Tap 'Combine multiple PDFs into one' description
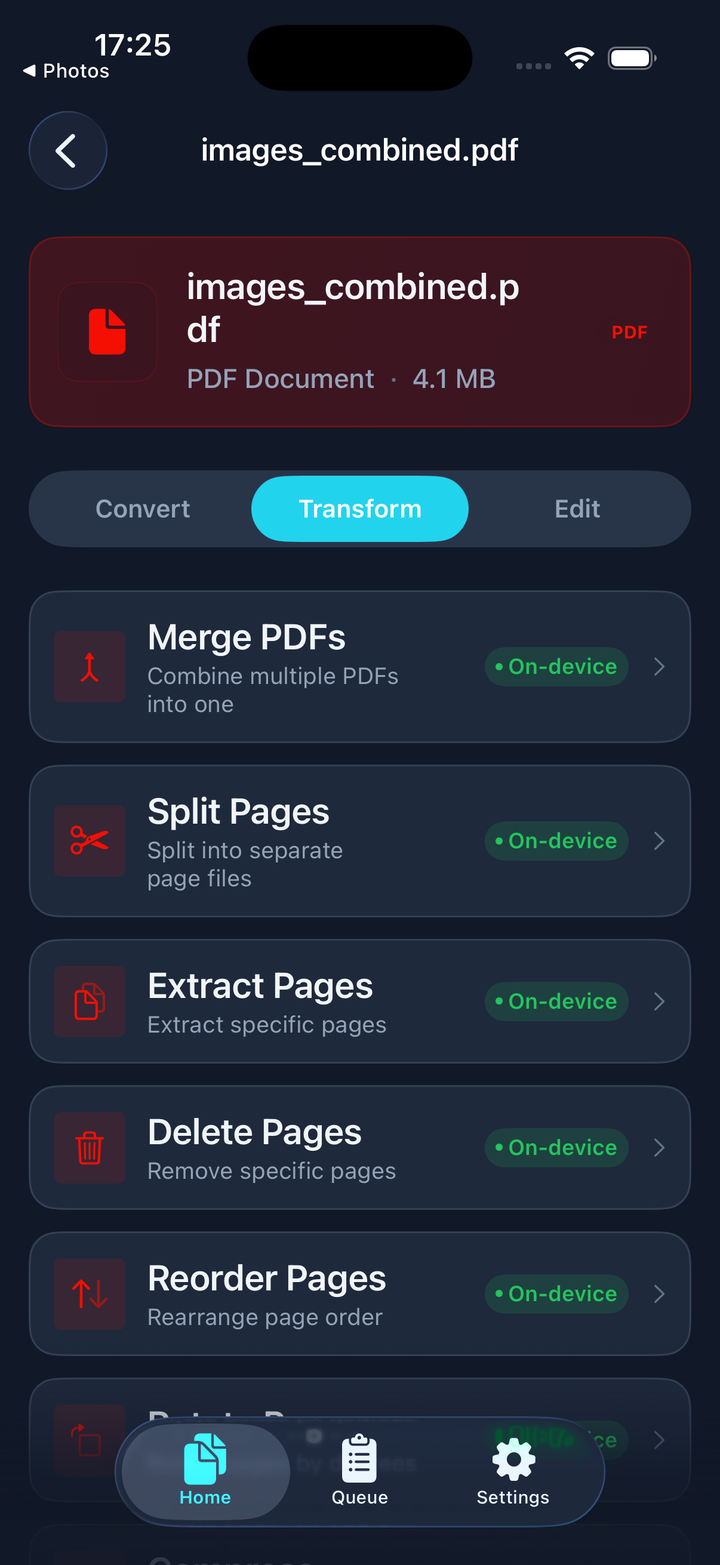Image resolution: width=720 pixels, height=1565 pixels. (x=273, y=690)
